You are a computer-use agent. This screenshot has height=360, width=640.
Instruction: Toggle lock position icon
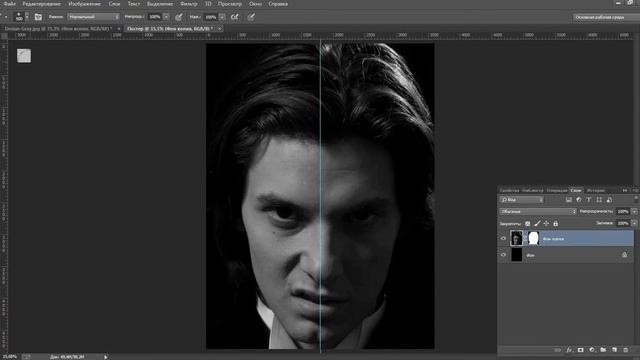[546, 224]
